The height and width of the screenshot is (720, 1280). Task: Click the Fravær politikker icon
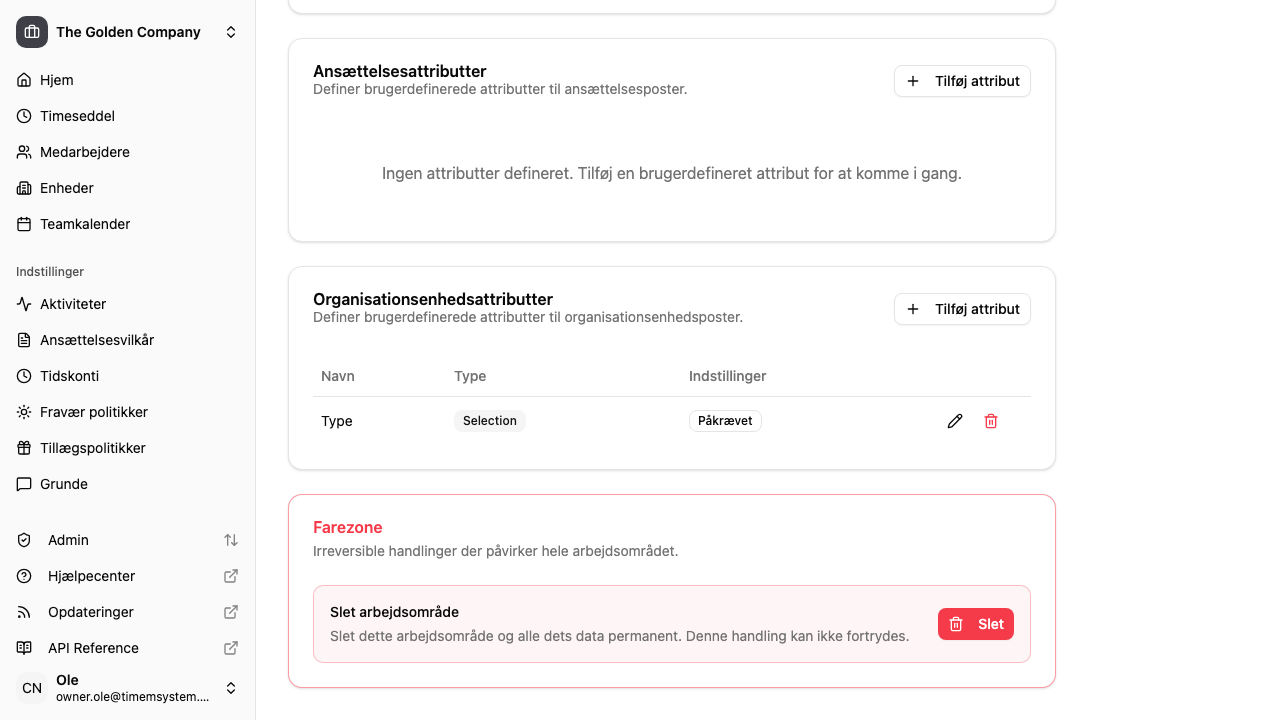pos(23,412)
